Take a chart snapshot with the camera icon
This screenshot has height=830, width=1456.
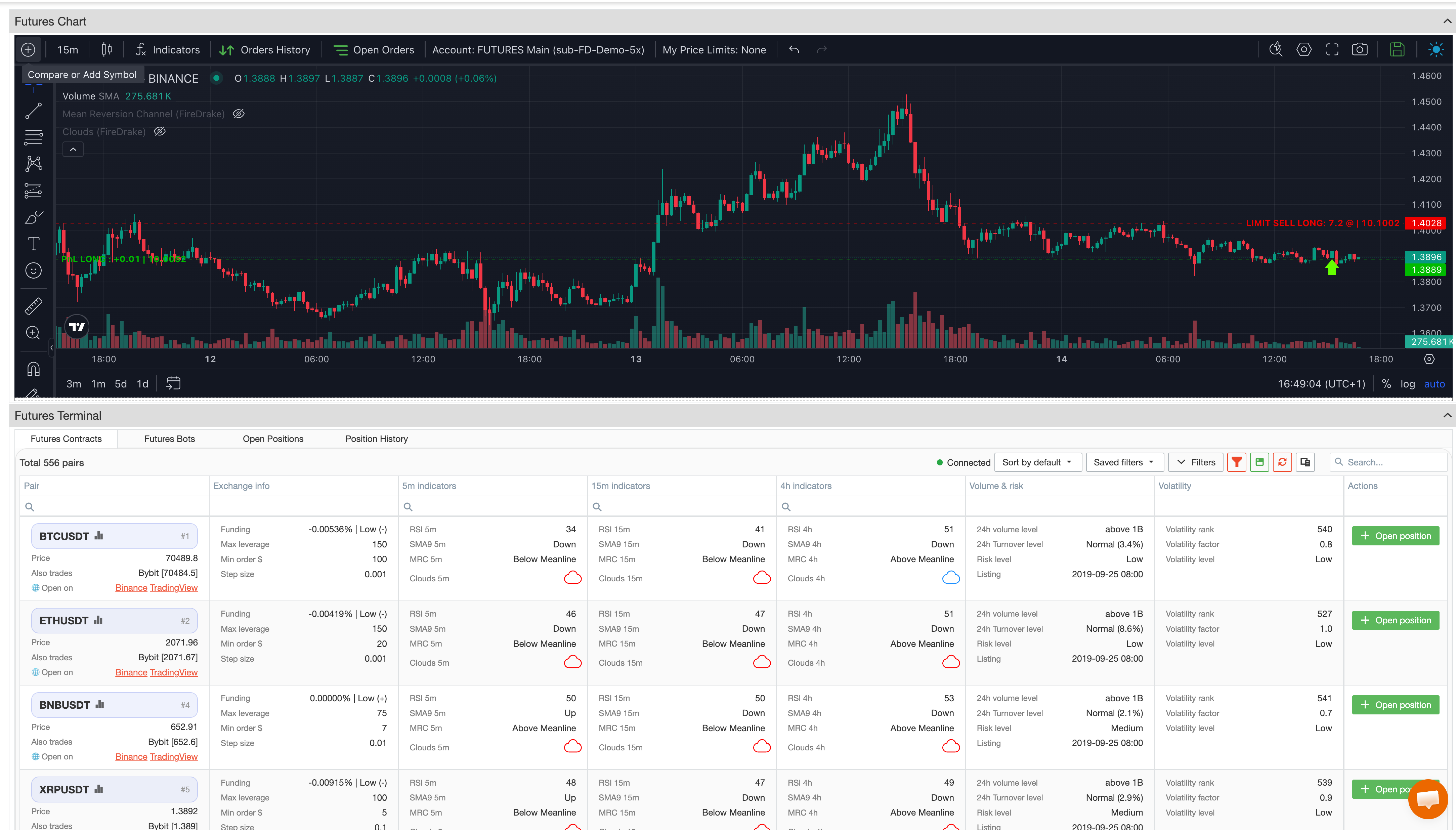tap(1360, 50)
